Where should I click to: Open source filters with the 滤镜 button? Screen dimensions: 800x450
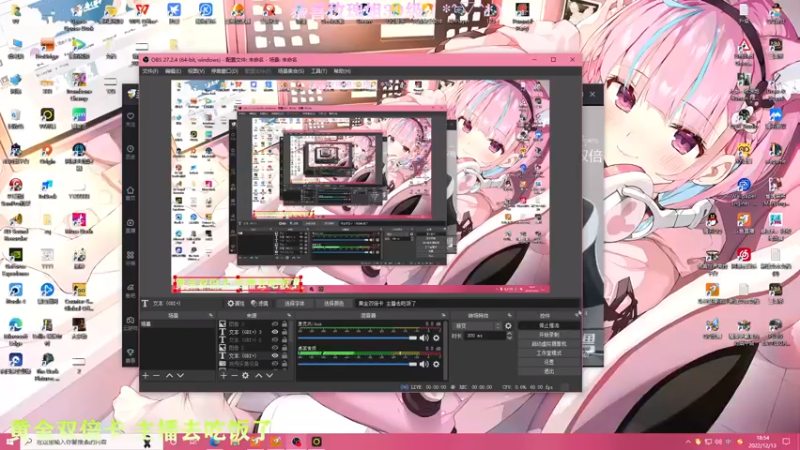pos(260,304)
